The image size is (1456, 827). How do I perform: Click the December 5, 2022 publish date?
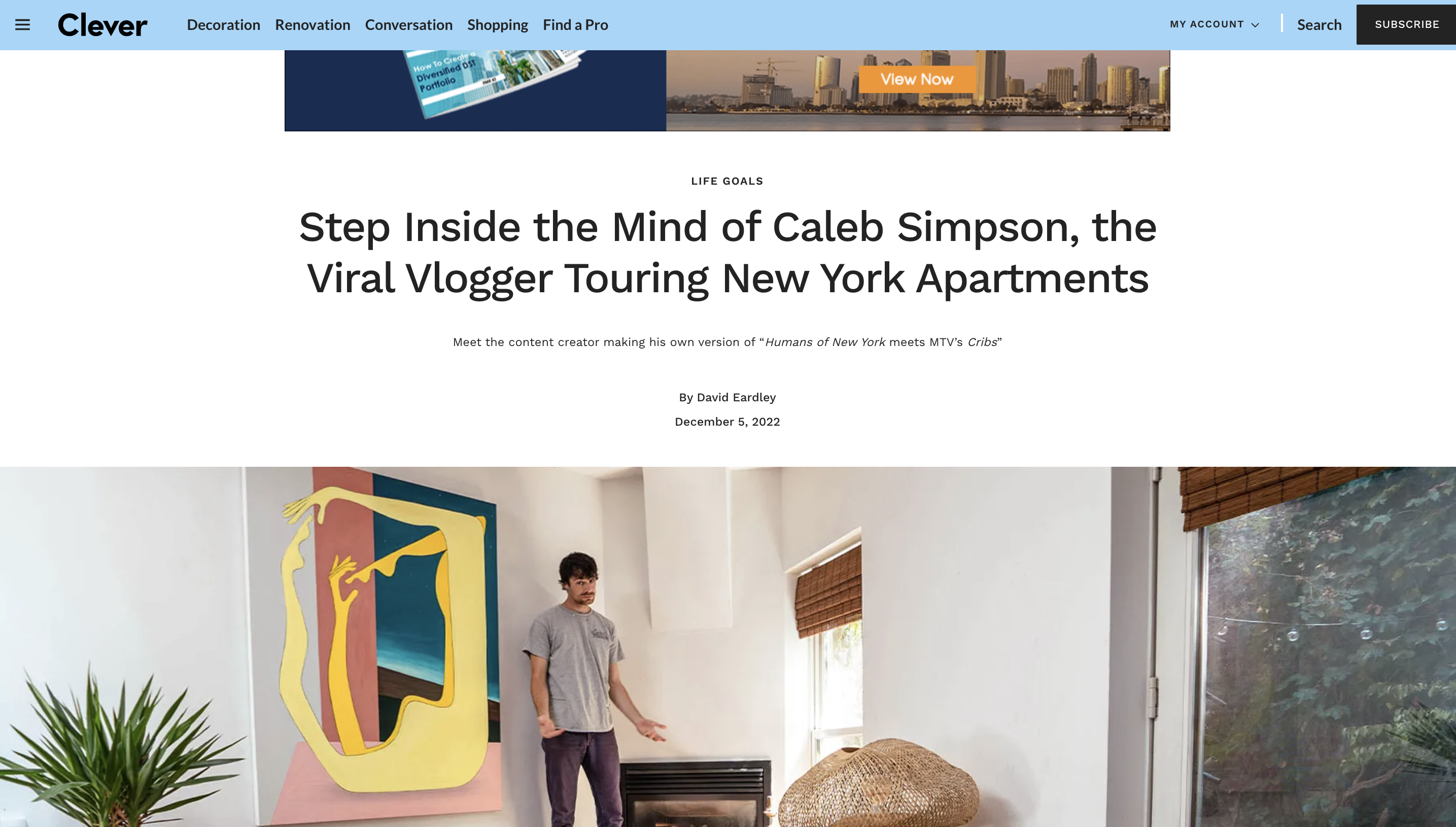tap(727, 422)
